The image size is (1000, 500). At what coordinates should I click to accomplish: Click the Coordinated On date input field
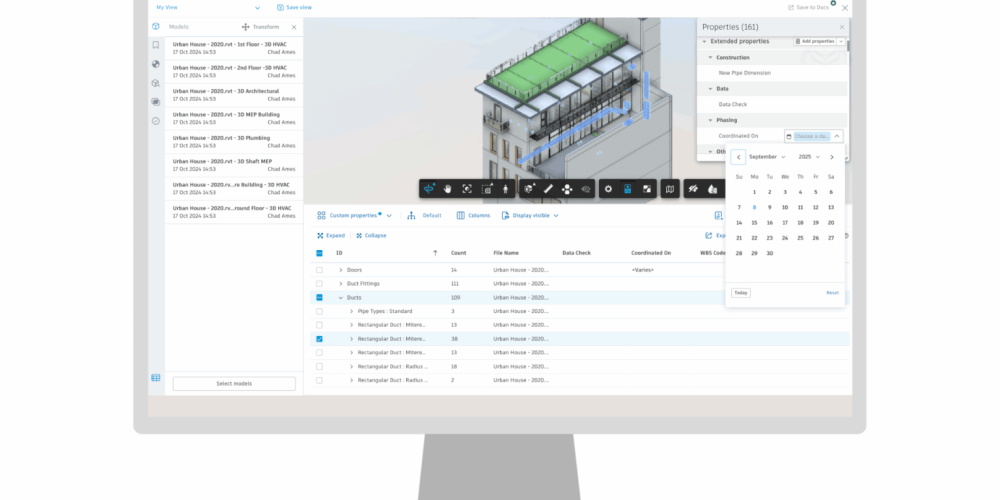[x=812, y=136]
